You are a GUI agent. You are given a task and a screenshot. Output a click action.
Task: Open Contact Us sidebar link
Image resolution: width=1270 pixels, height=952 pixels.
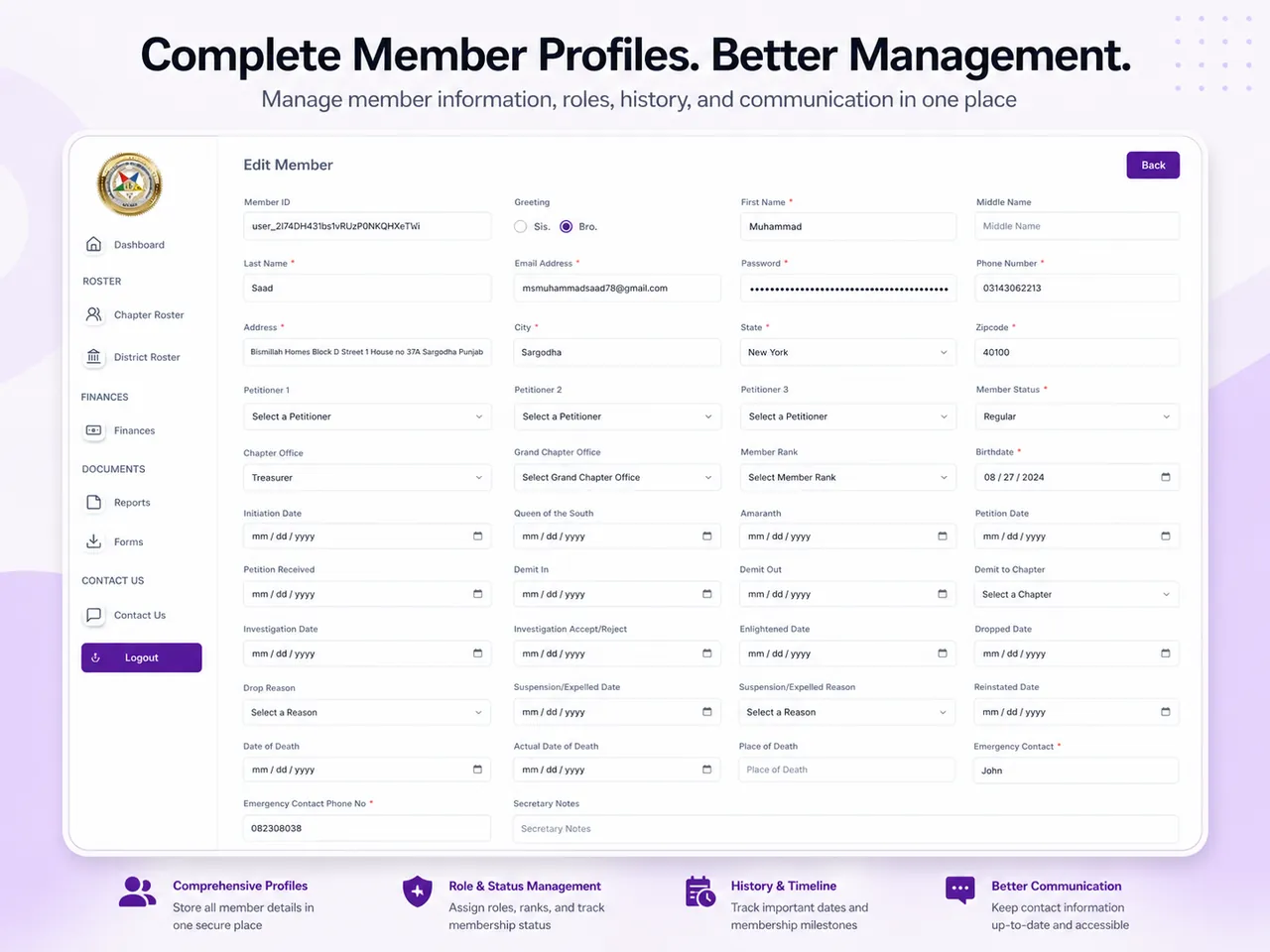[139, 615]
